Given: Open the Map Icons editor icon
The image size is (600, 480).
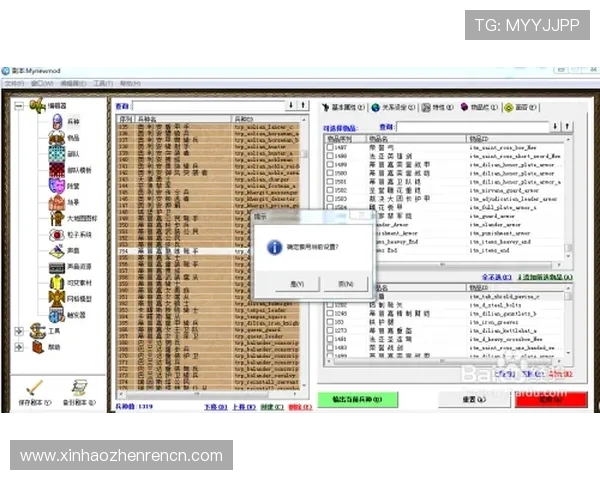Looking at the screenshot, I should click(x=57, y=218).
